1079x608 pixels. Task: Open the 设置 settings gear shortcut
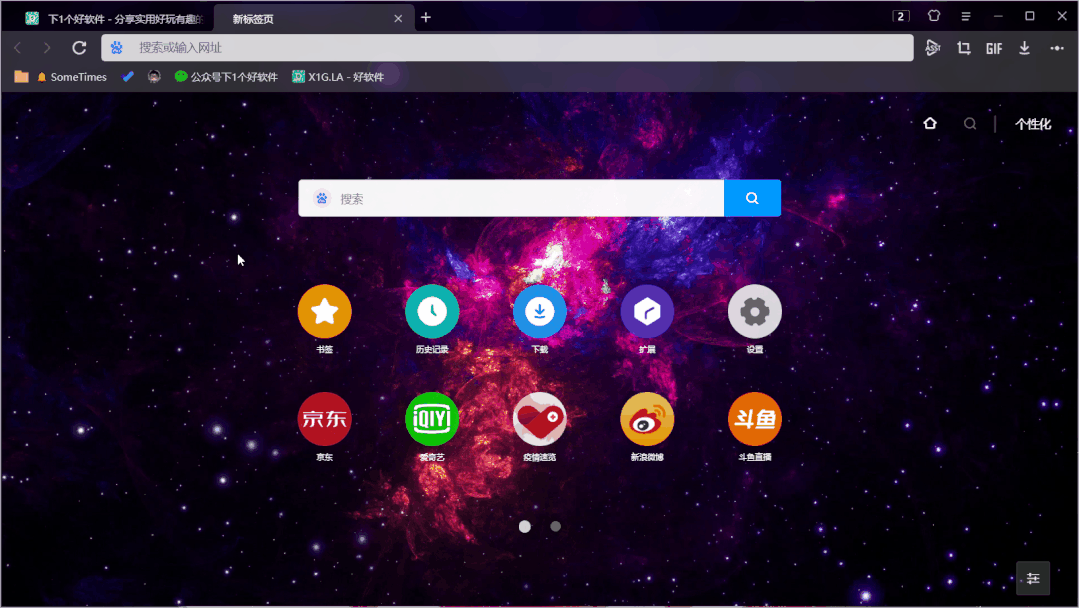click(755, 312)
